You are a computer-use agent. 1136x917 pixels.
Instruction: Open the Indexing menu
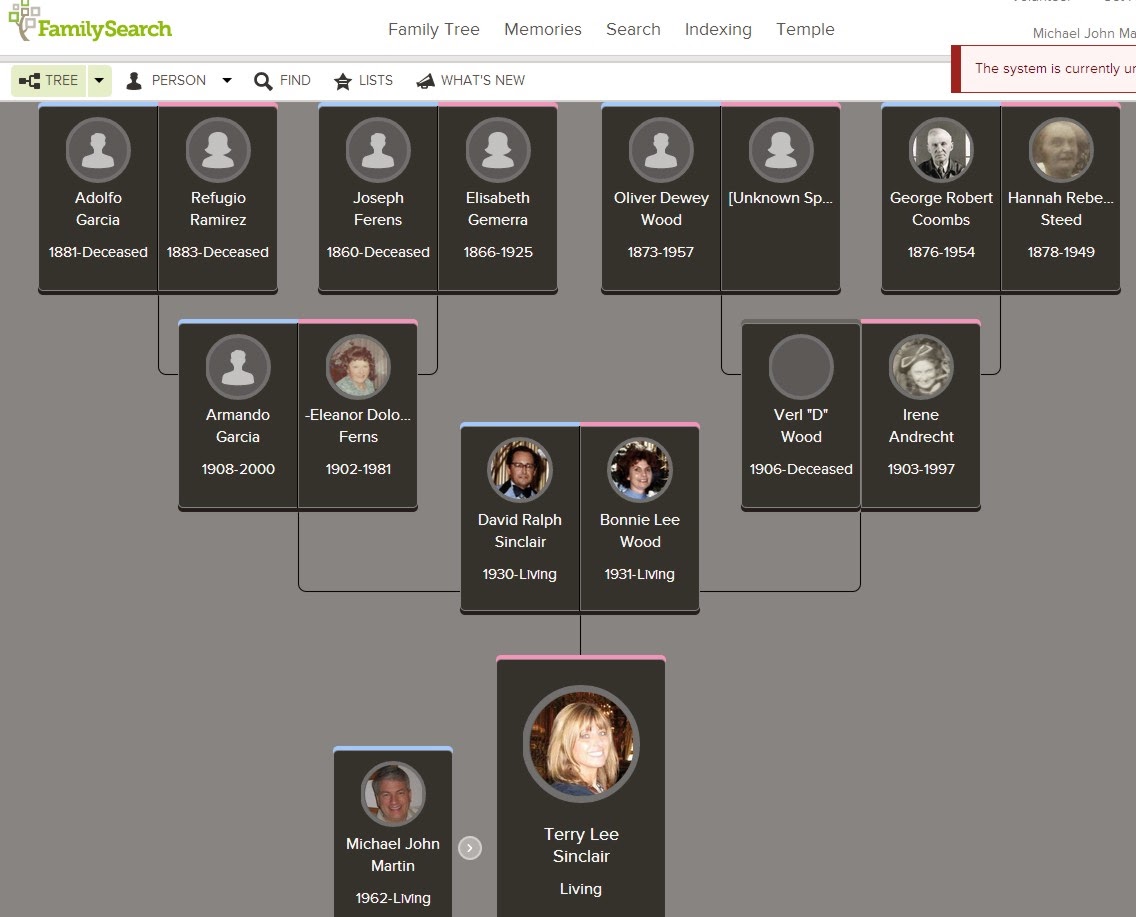718,29
